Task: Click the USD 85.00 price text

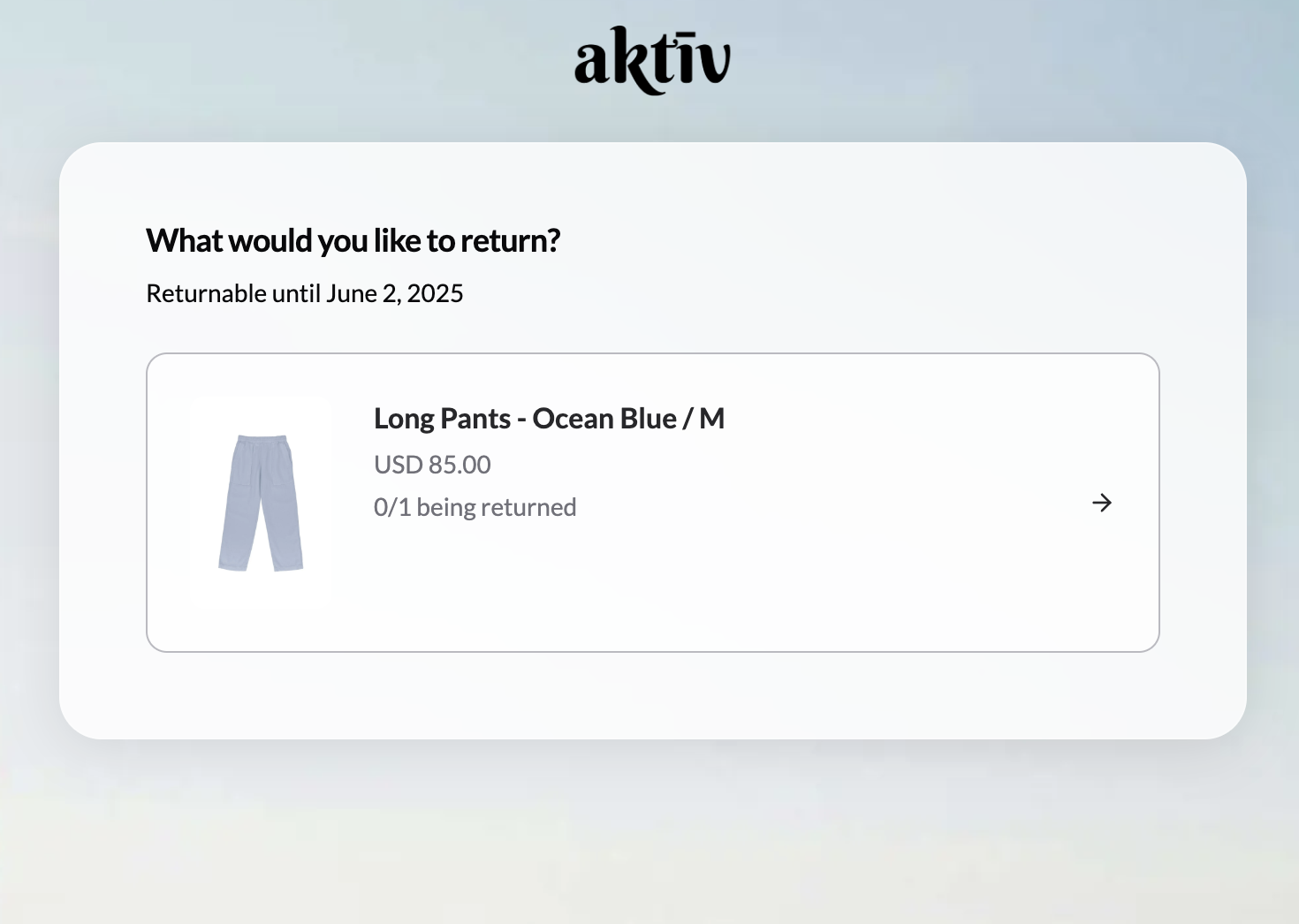Action: [432, 465]
